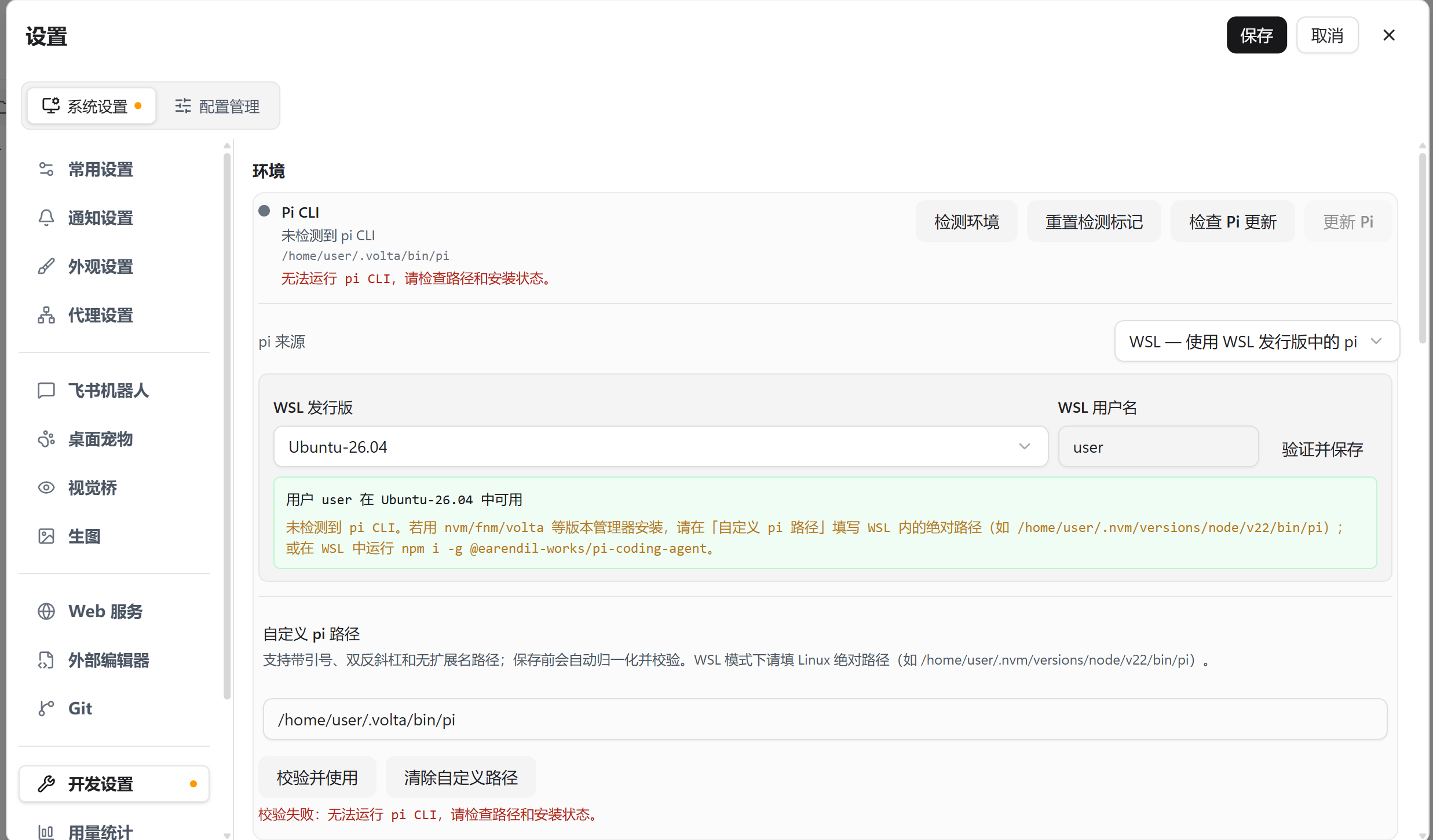Click the bar chart icon for 用量统计
This screenshot has width=1433, height=840.
click(46, 832)
